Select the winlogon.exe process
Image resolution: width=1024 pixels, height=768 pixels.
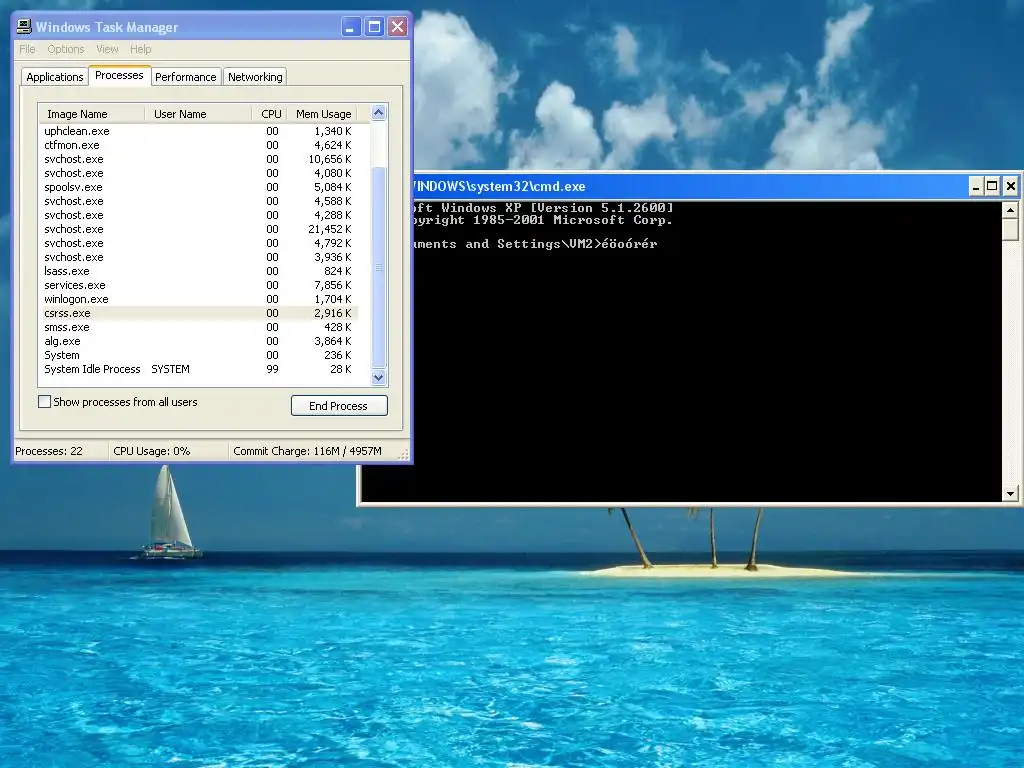(x=199, y=299)
